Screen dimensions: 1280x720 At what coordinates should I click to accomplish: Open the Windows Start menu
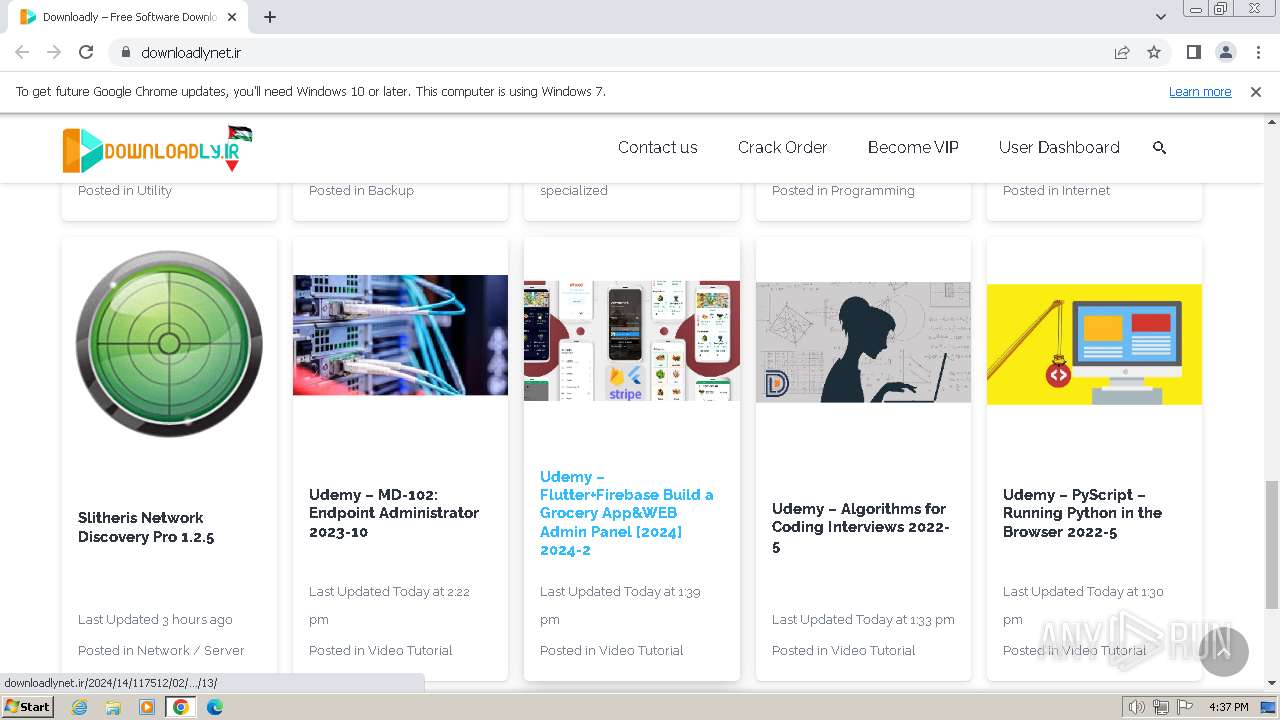[28, 707]
